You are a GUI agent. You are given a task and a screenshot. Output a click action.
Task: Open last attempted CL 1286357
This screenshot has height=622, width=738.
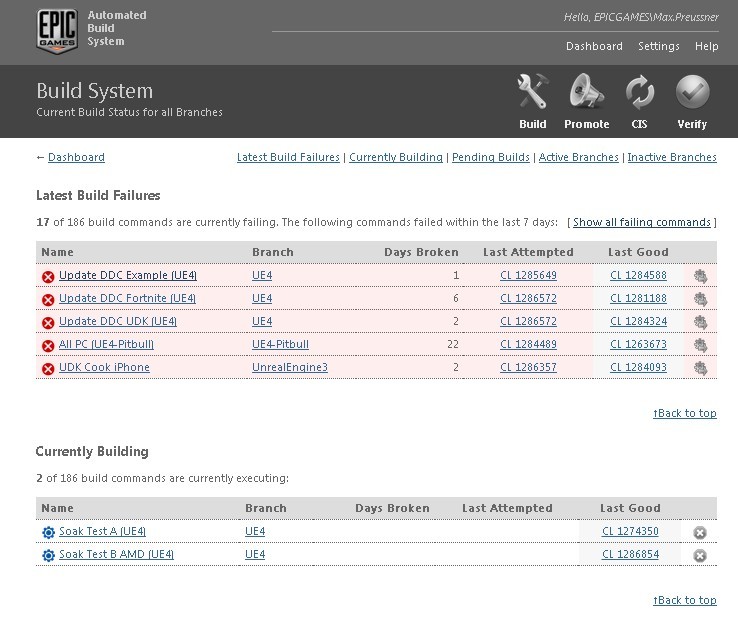(x=529, y=367)
